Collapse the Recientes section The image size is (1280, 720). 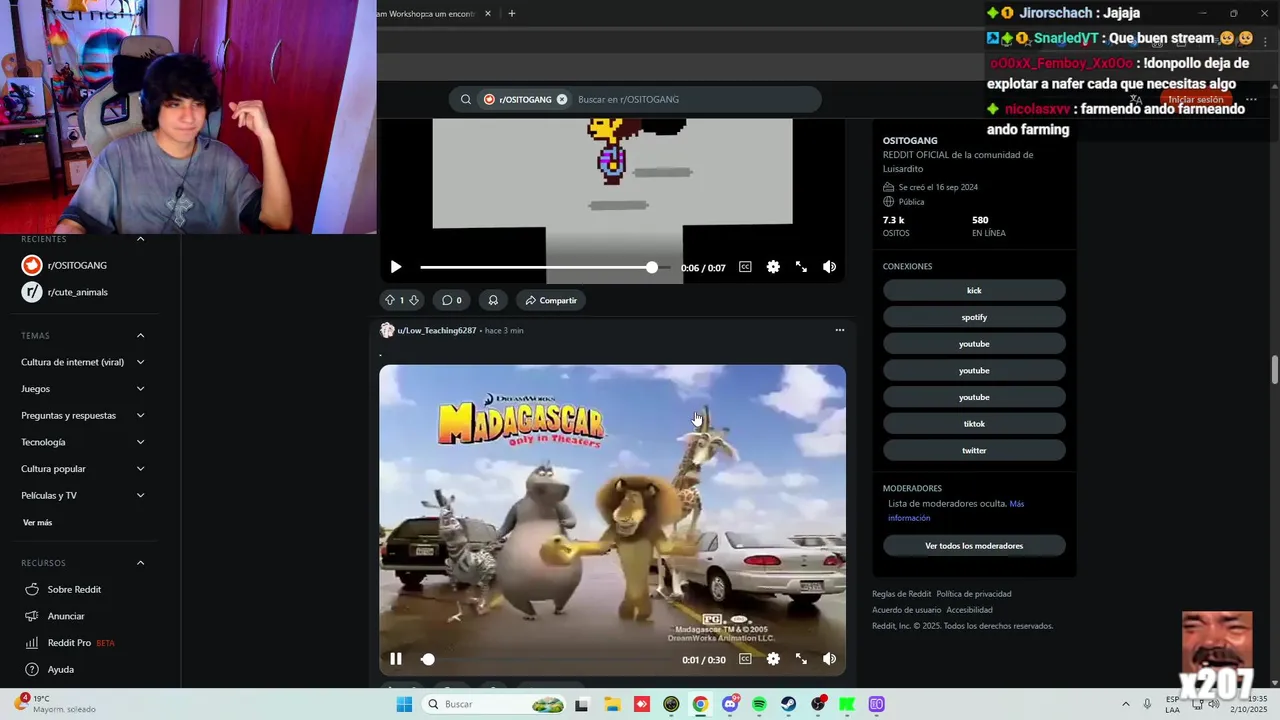pyautogui.click(x=140, y=239)
